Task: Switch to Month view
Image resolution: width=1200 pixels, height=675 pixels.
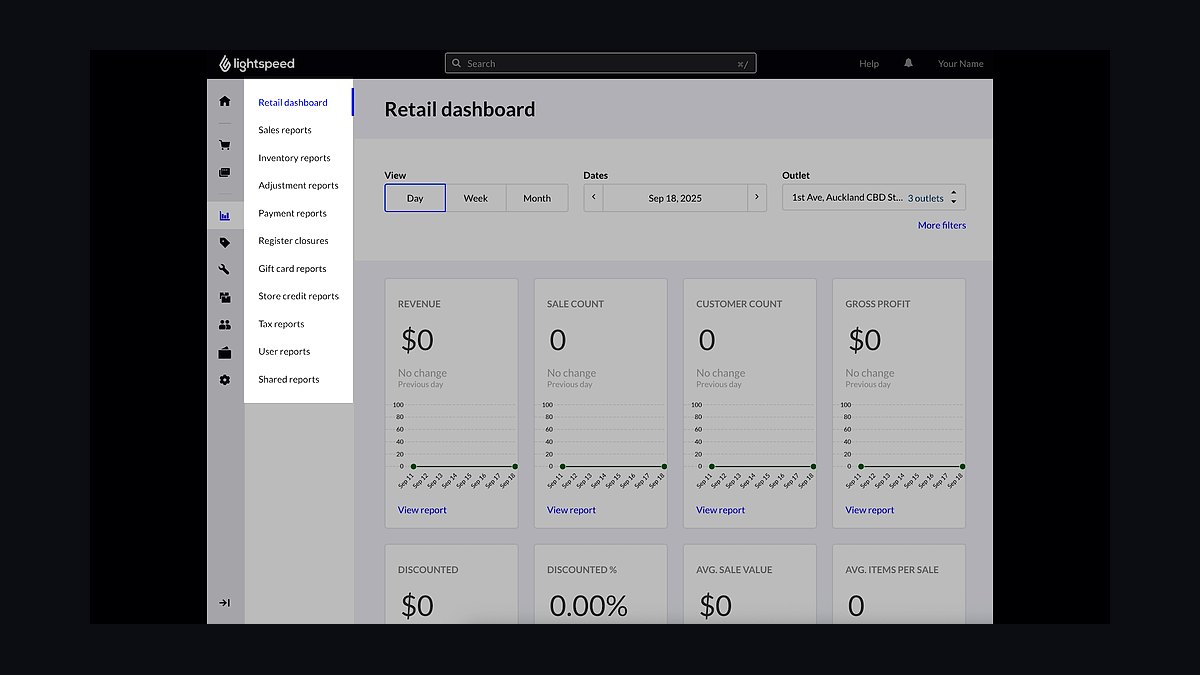Action: [537, 198]
